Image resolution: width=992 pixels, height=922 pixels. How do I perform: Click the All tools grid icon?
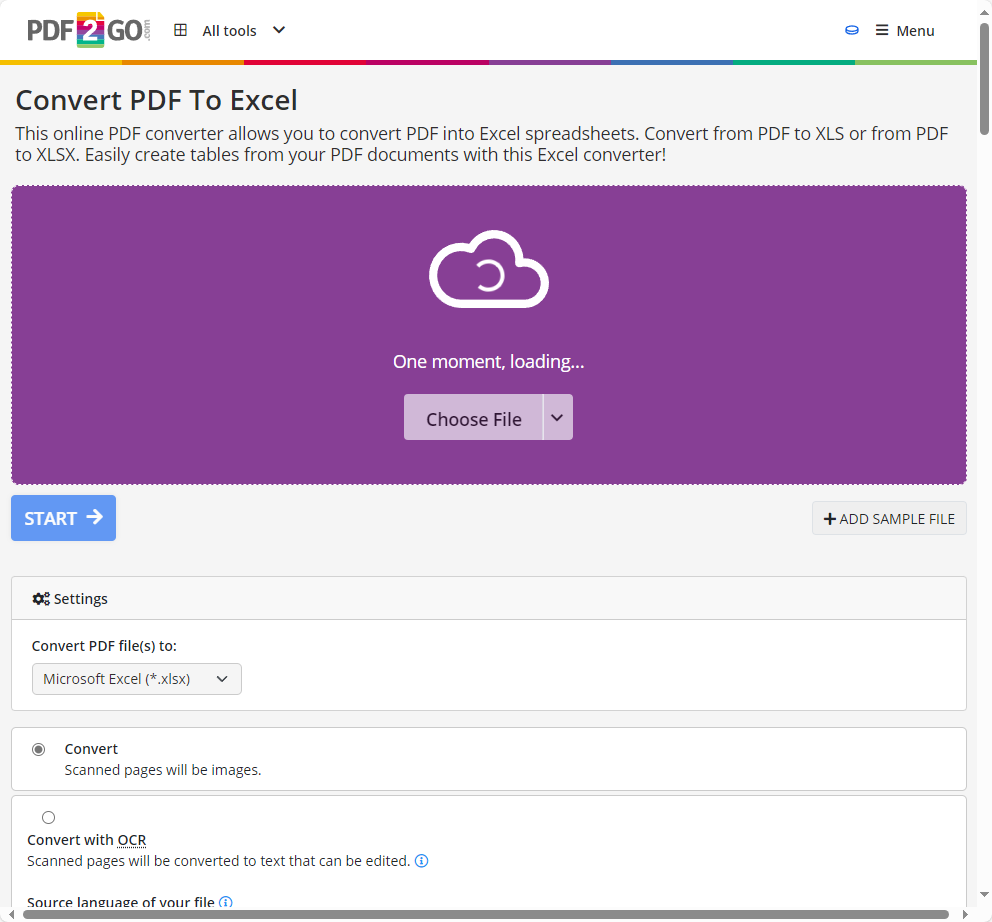(x=180, y=30)
